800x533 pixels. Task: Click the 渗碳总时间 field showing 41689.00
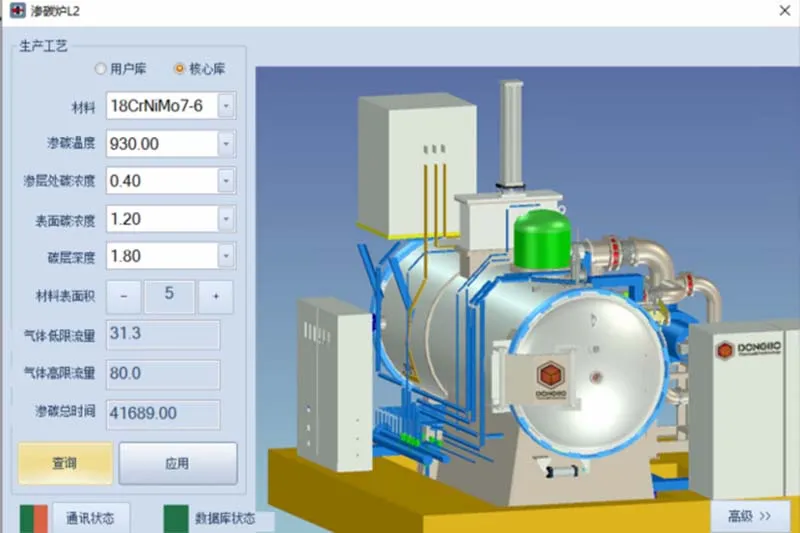pyautogui.click(x=162, y=412)
